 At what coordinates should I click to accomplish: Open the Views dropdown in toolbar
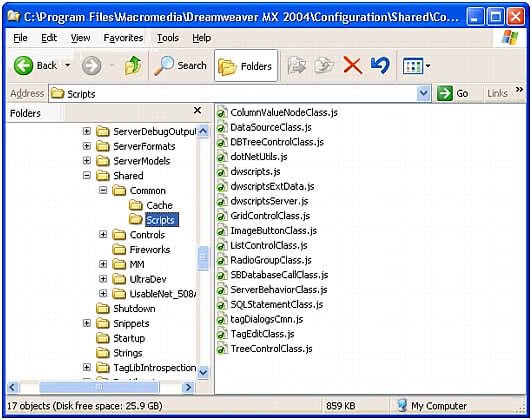[x=416, y=65]
